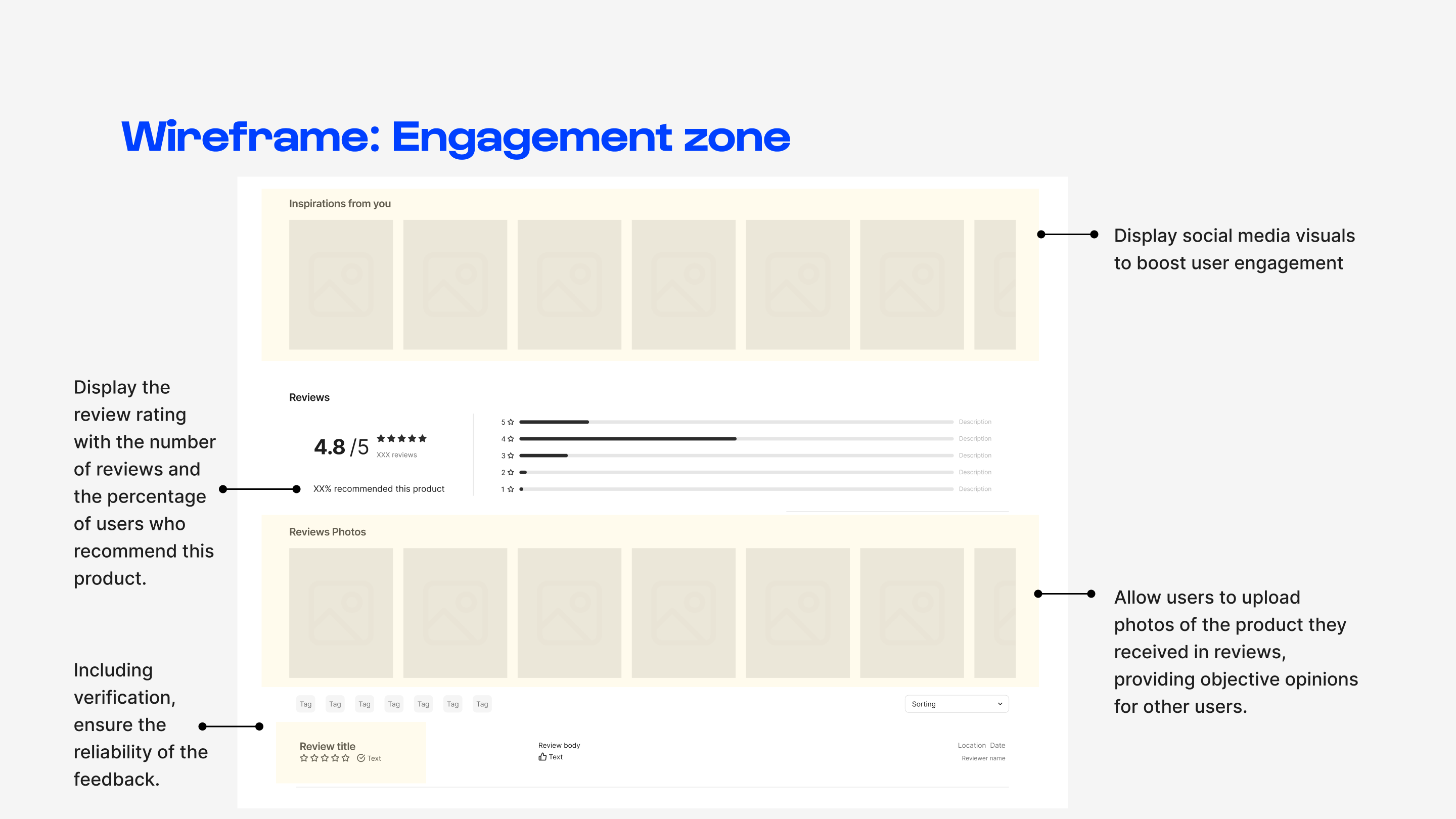Click the verified checkmark icon in the review
Image resolution: width=1456 pixels, height=819 pixels.
(x=360, y=758)
